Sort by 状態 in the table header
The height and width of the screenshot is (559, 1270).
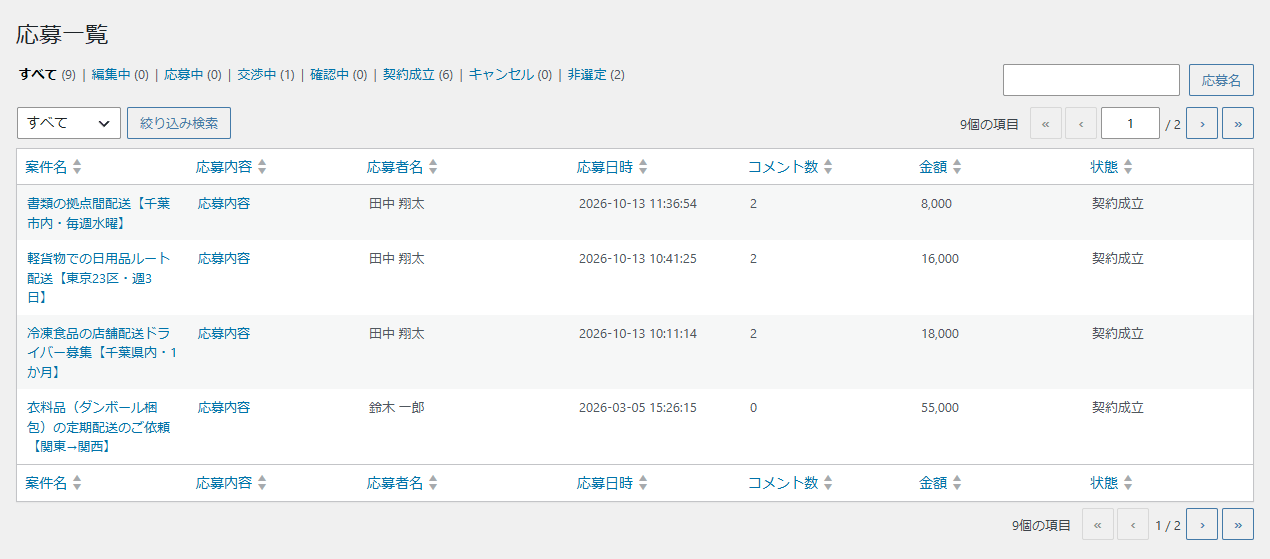tap(1112, 167)
